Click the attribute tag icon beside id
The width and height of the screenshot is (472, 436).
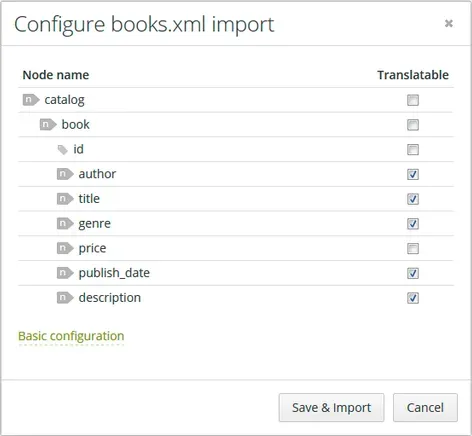pyautogui.click(x=62, y=150)
